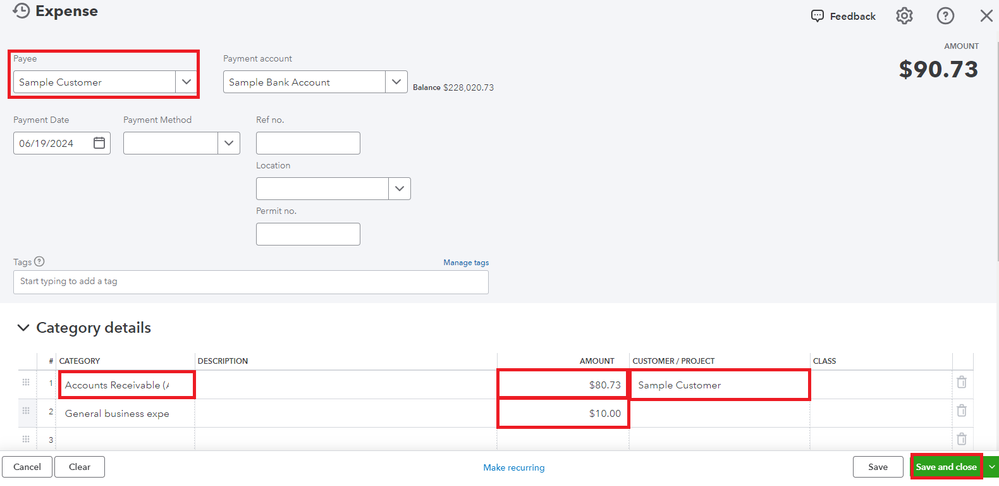The width and height of the screenshot is (999, 486).
Task: Click the Make recurring link
Action: click(514, 467)
